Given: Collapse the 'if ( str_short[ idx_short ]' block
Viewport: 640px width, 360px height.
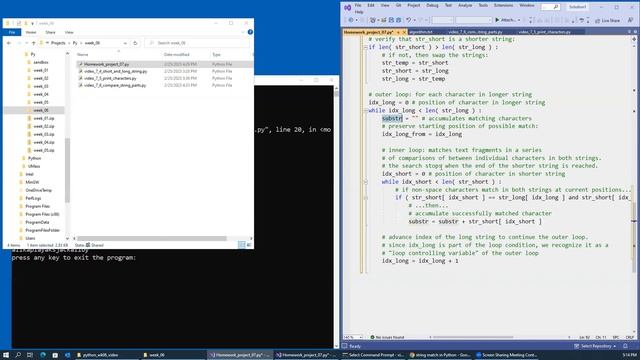Looking at the screenshot, I should point(365,198).
